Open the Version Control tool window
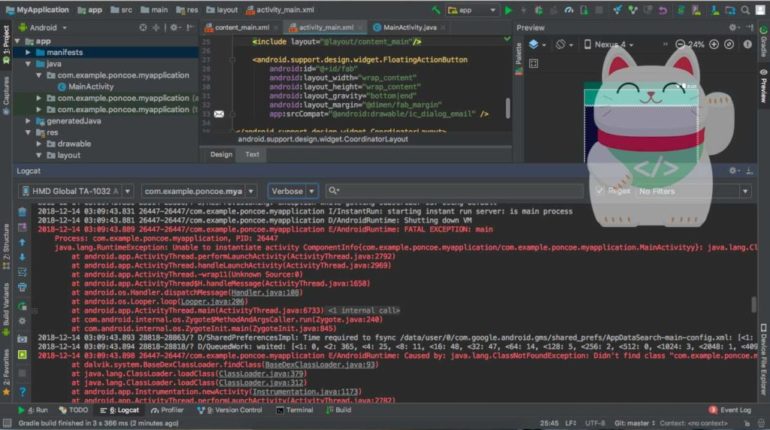Screen dimensions: 770x430 click(x=233, y=410)
